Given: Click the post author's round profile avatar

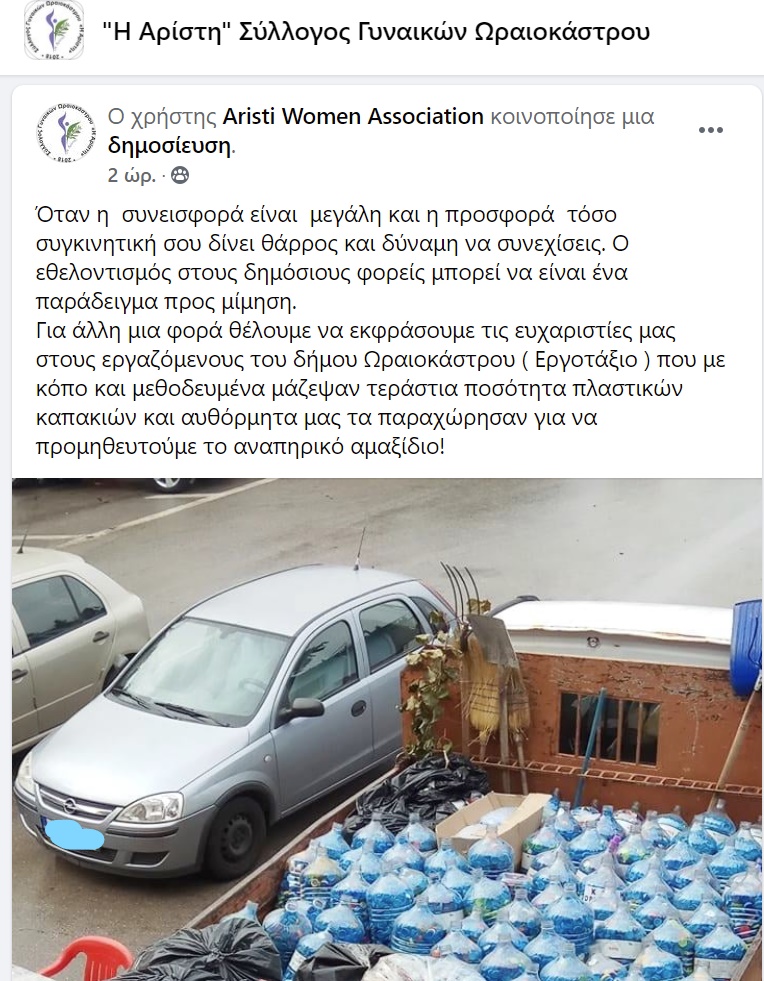Looking at the screenshot, I should [x=66, y=133].
